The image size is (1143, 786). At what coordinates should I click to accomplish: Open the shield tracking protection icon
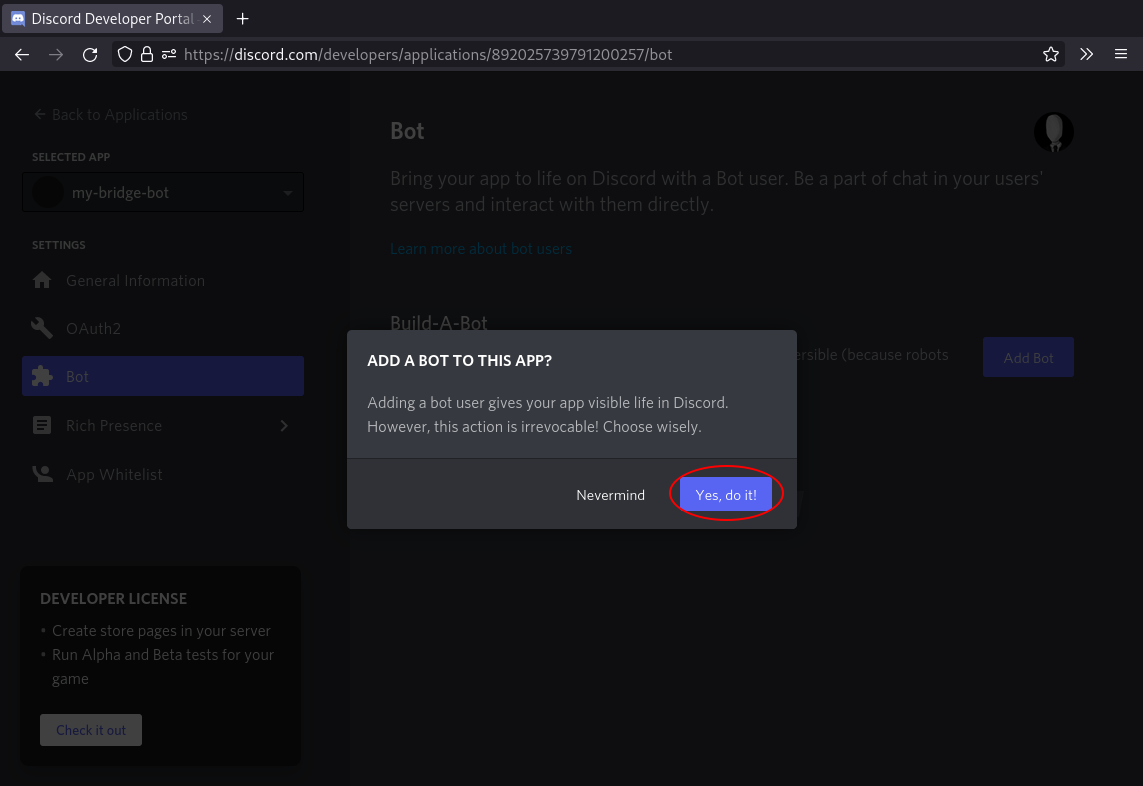[x=125, y=55]
